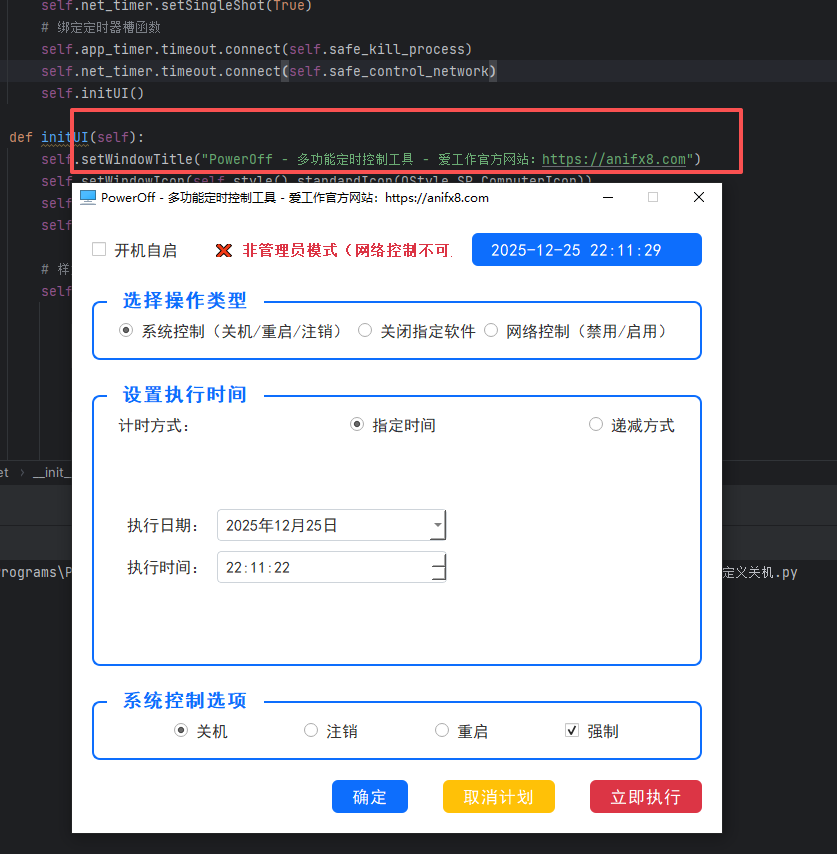The image size is (837, 854).
Task: Open the 执行日期 date dropdown arrow
Action: [x=437, y=525]
